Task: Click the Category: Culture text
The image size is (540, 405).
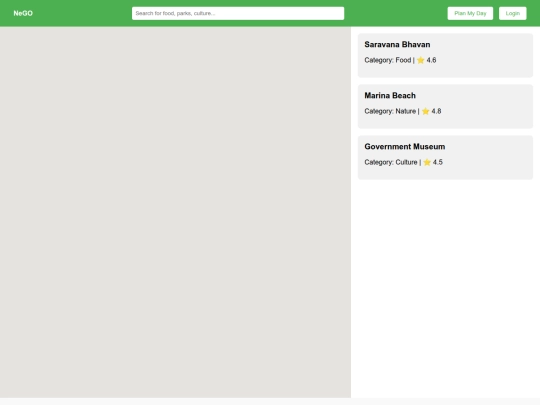Action: (x=391, y=162)
